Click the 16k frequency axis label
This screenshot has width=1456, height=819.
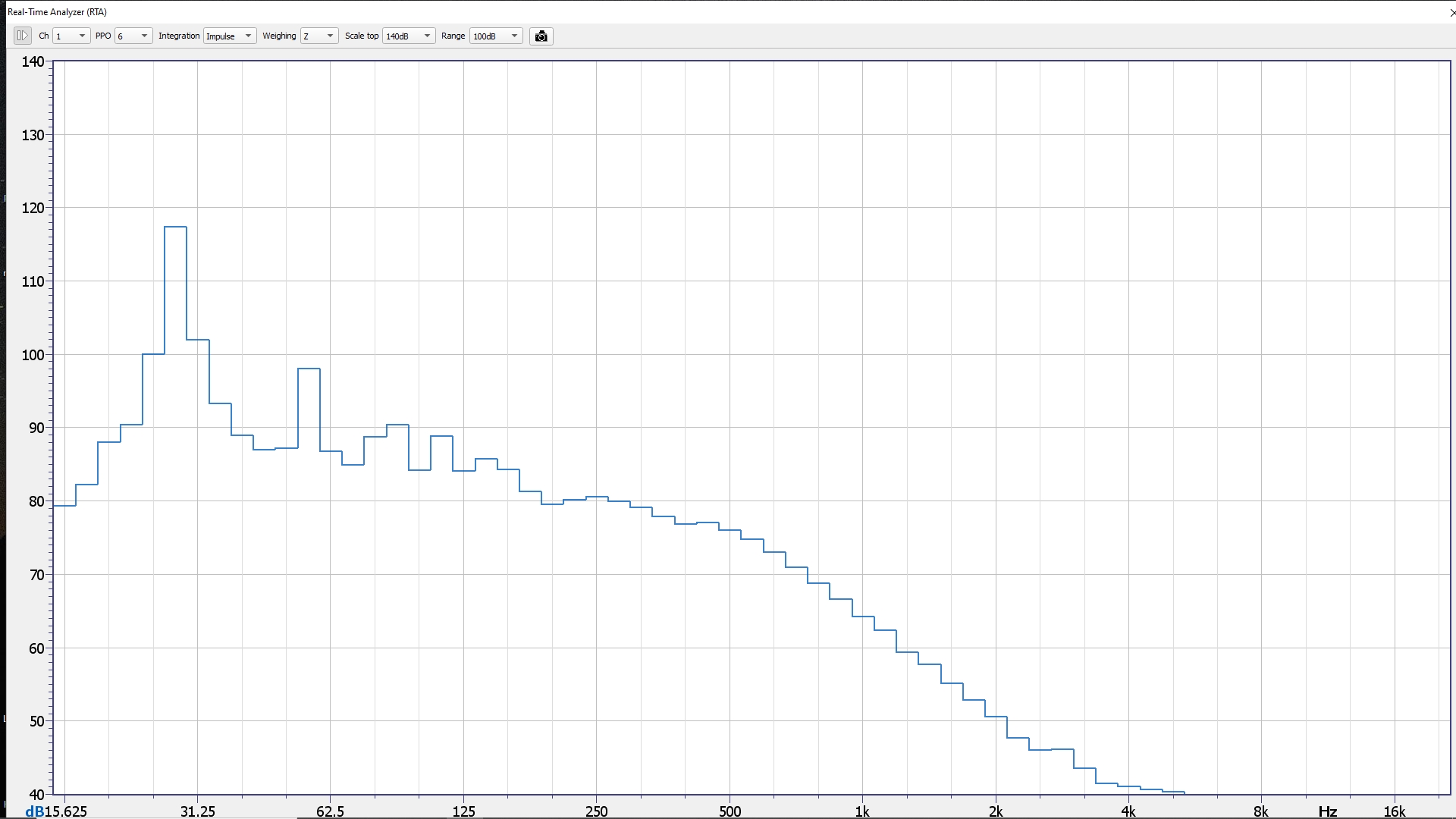click(x=1394, y=811)
